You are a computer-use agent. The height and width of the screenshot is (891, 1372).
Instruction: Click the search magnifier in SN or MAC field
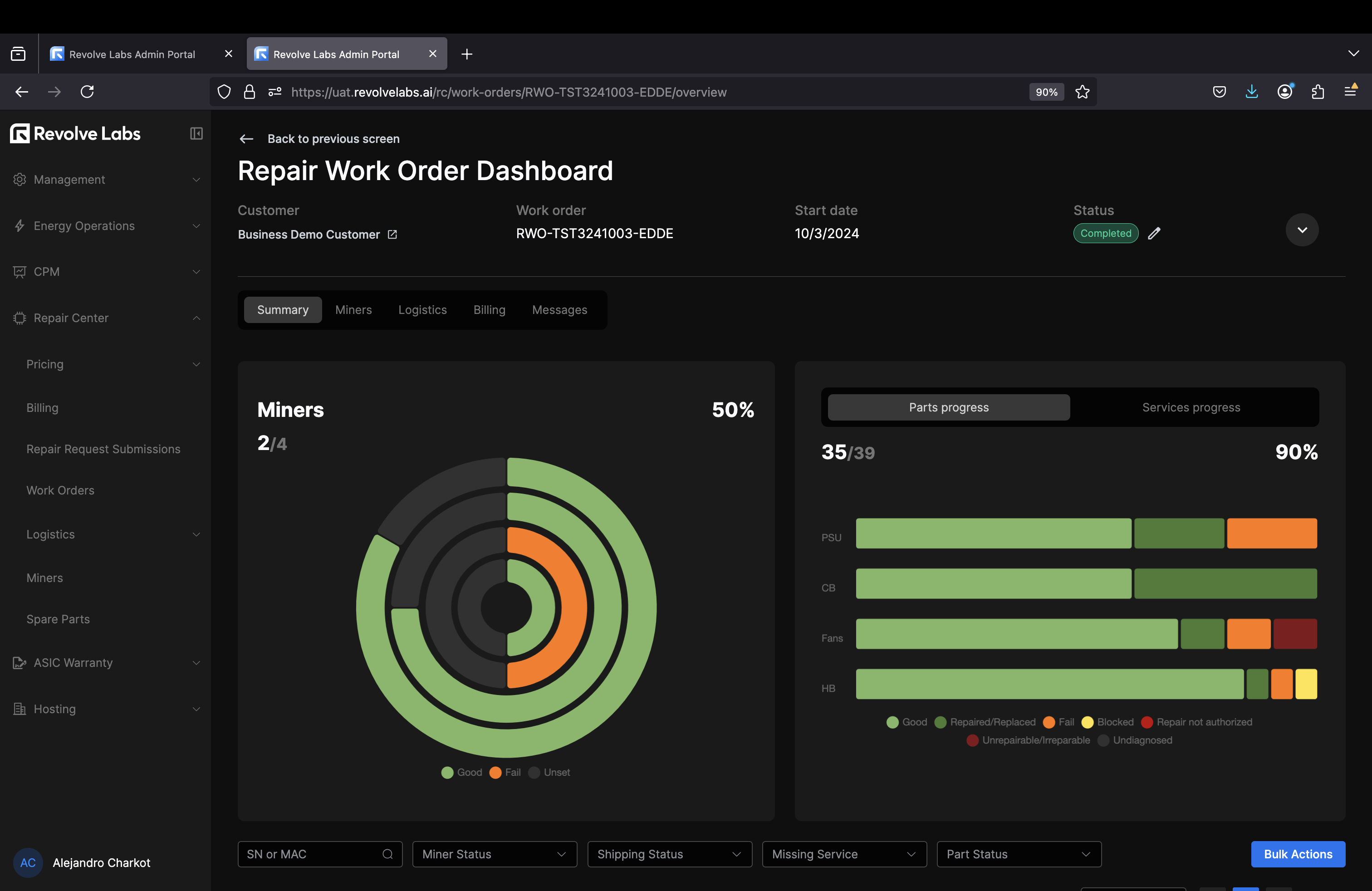(388, 854)
